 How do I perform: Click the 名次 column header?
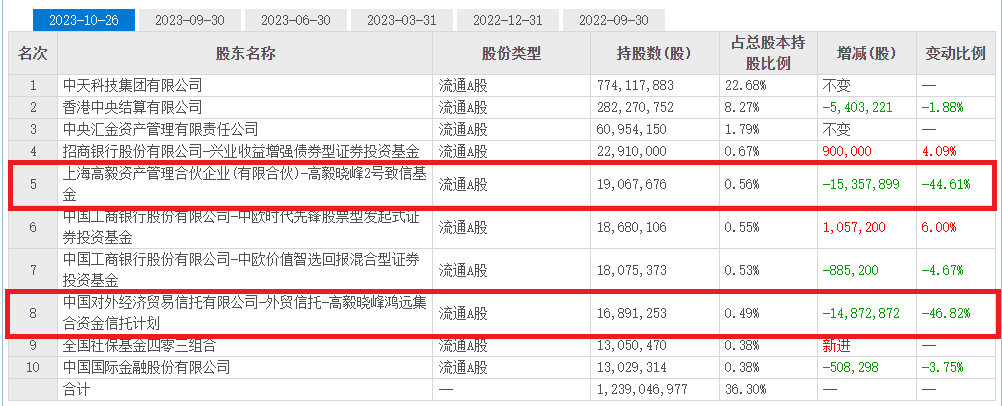(x=33, y=54)
